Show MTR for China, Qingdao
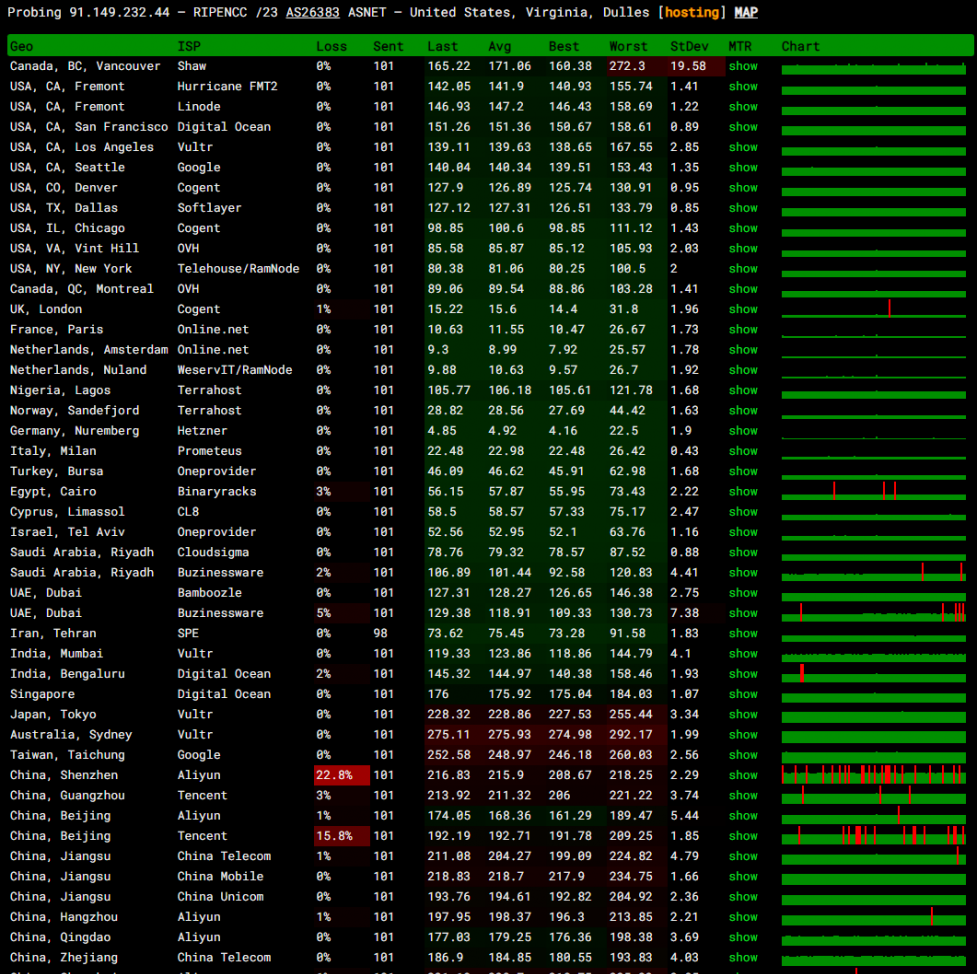 [x=743, y=937]
